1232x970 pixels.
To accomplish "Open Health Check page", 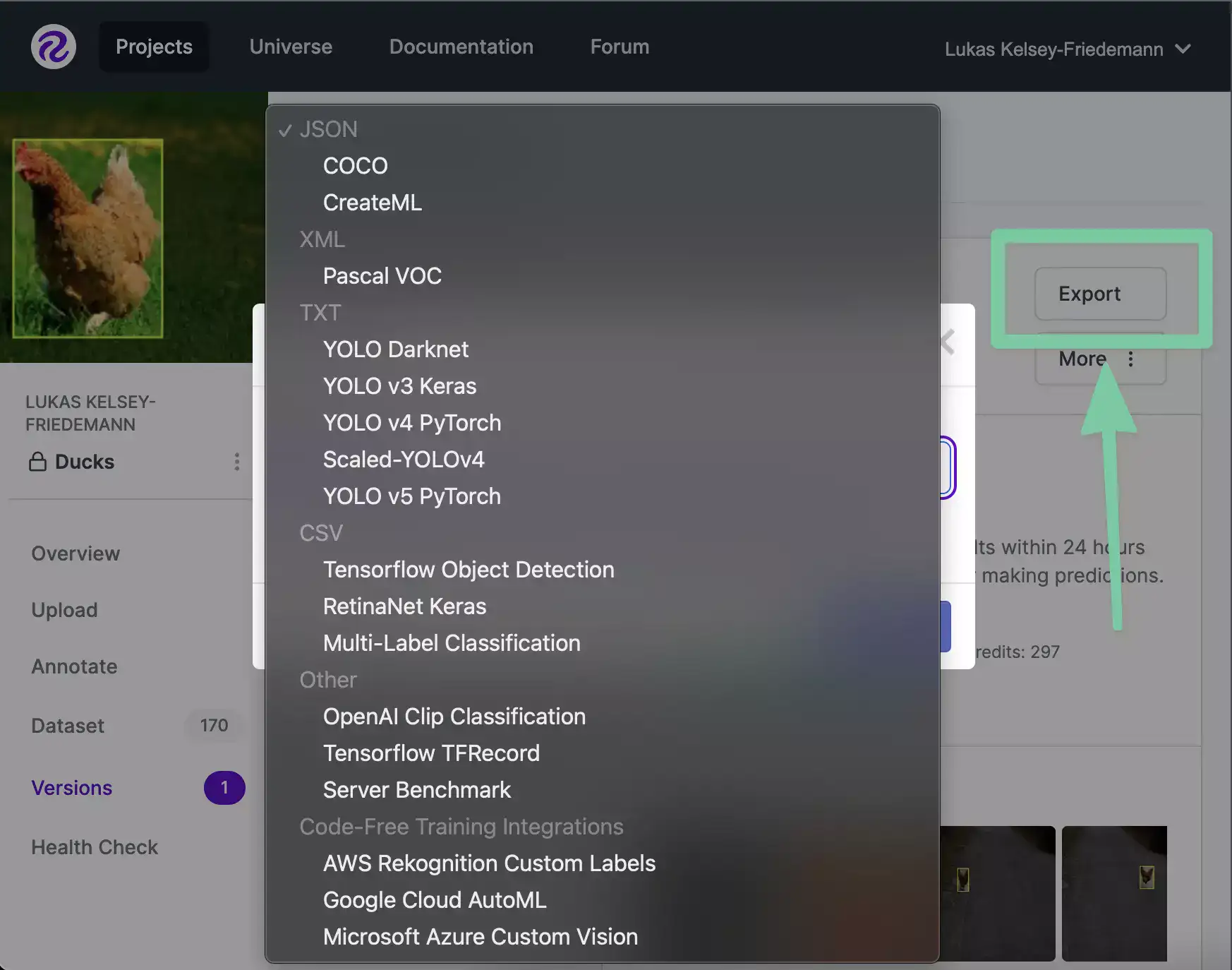I will (95, 847).
